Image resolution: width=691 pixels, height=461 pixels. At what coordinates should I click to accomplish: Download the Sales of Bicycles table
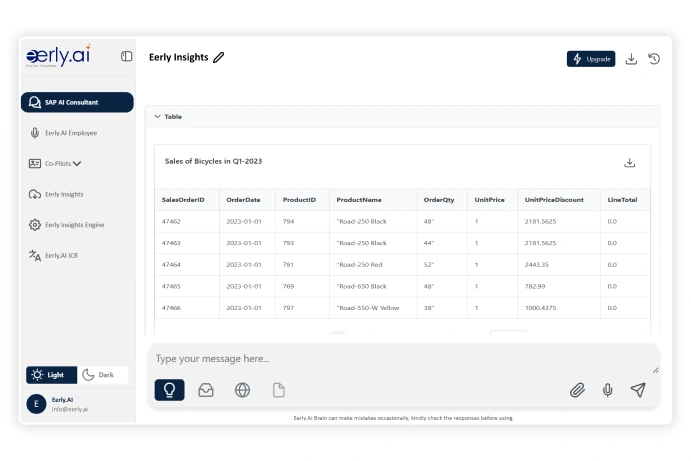pyautogui.click(x=629, y=163)
